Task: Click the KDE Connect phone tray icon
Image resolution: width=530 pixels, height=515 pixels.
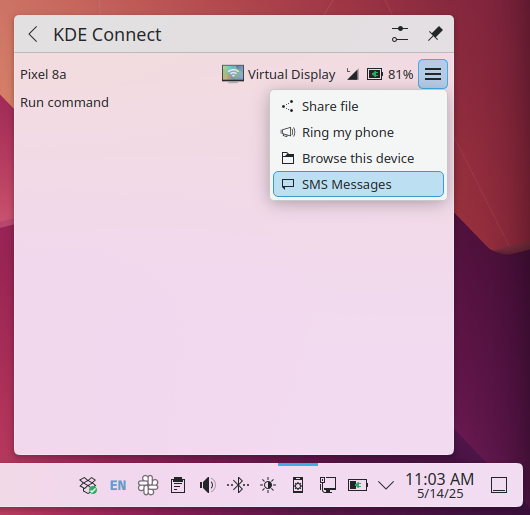Action: coord(298,485)
